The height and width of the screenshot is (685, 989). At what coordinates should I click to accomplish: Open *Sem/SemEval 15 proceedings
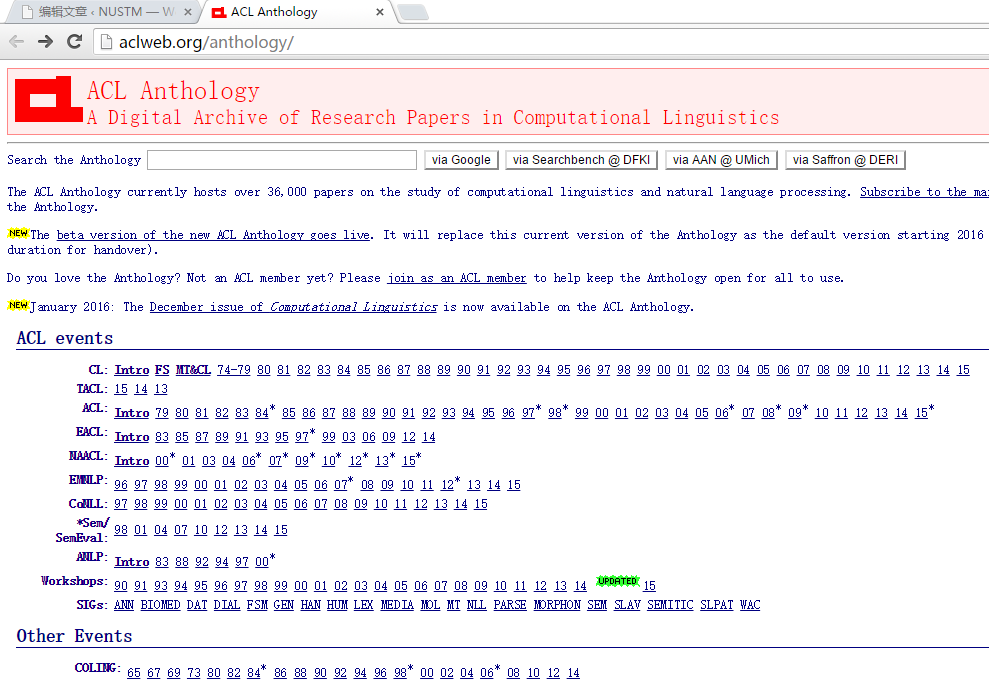coord(281,530)
